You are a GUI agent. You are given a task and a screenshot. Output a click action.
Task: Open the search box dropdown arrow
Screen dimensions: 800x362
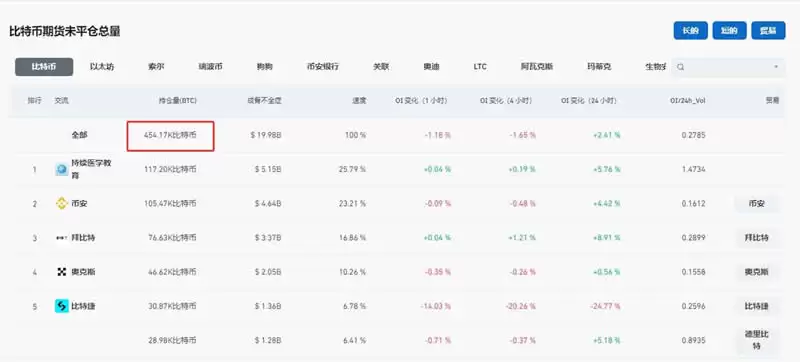coord(776,67)
